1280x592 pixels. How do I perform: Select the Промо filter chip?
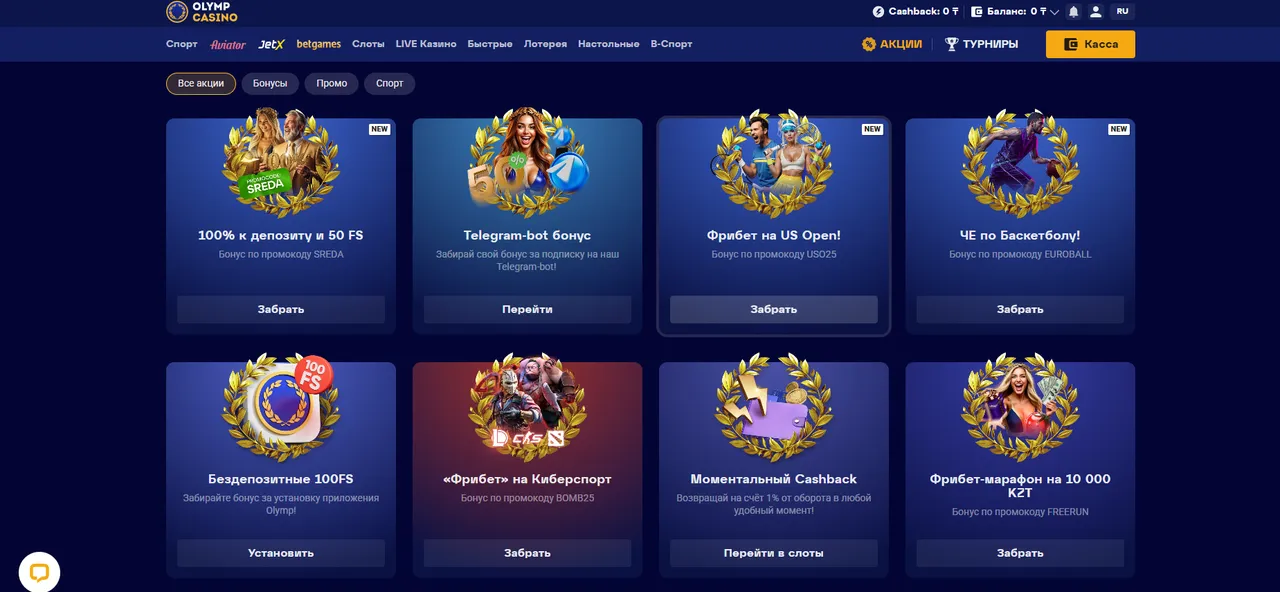[x=332, y=84]
